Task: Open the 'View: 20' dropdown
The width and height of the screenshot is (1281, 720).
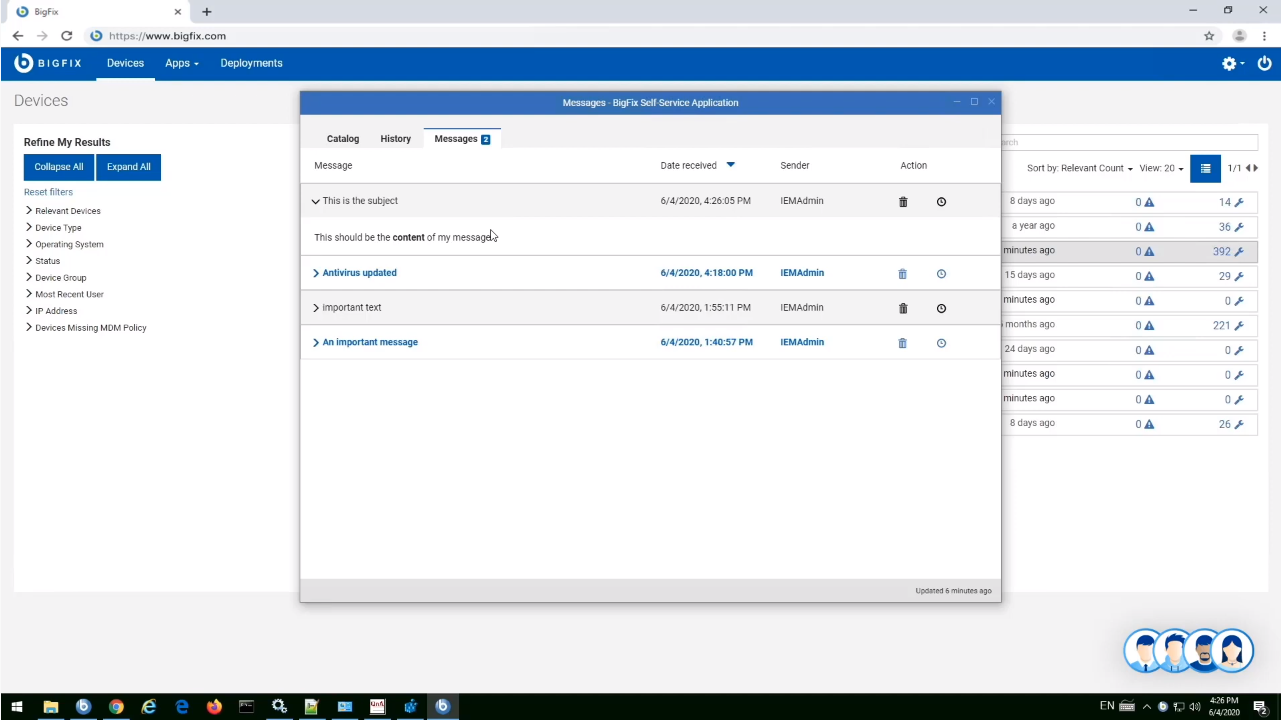Action: [1161, 168]
